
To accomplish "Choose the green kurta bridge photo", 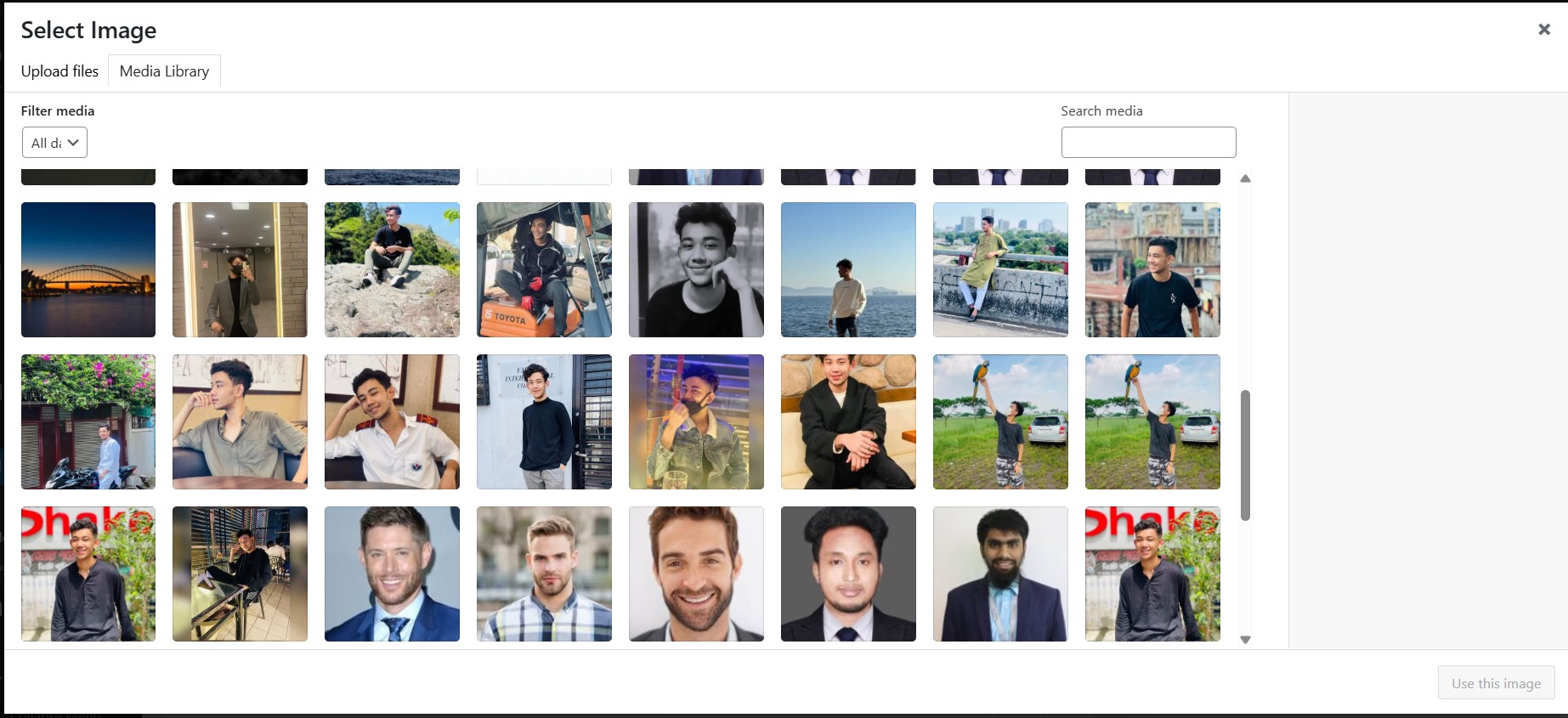I will tap(1000, 269).
